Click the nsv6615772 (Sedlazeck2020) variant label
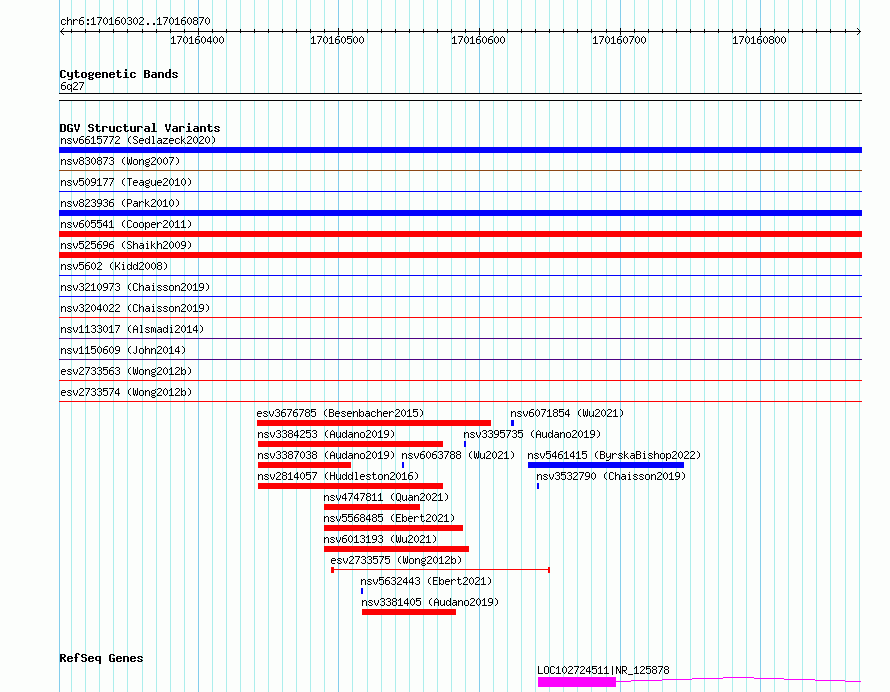This screenshot has height=692, width=890. (138, 140)
